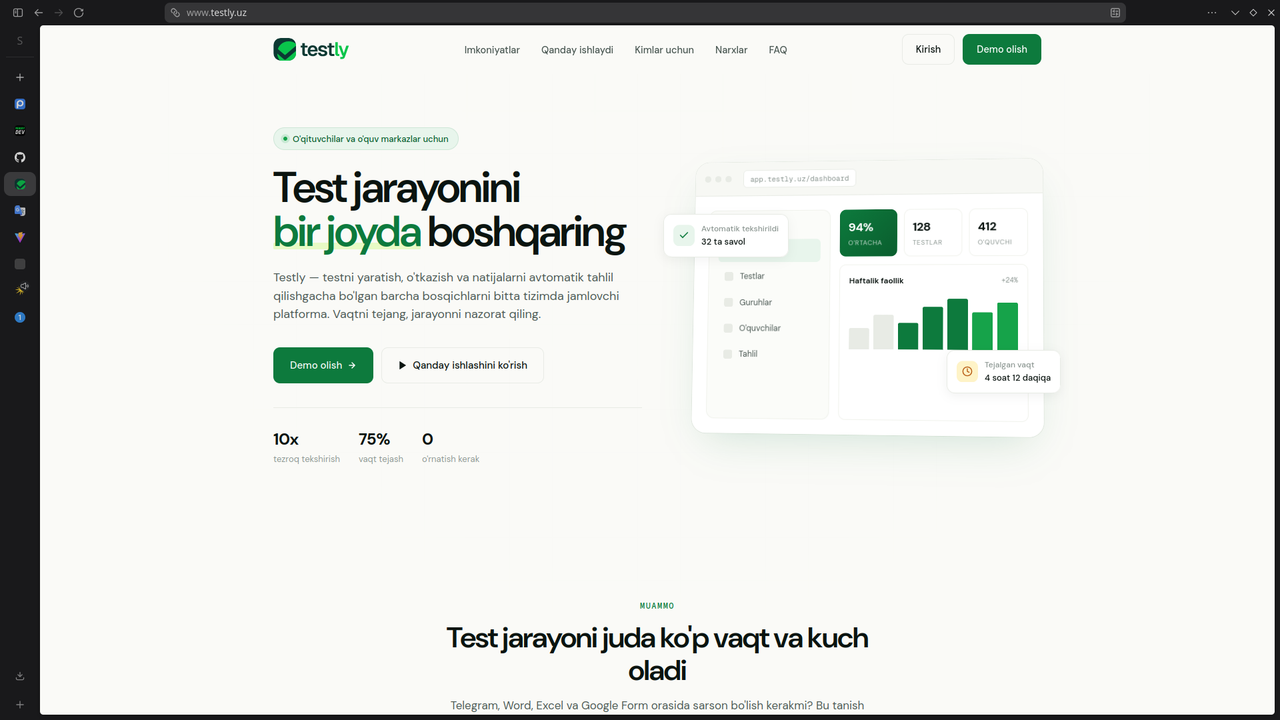Click the 128 Testlar stat card

932,233
